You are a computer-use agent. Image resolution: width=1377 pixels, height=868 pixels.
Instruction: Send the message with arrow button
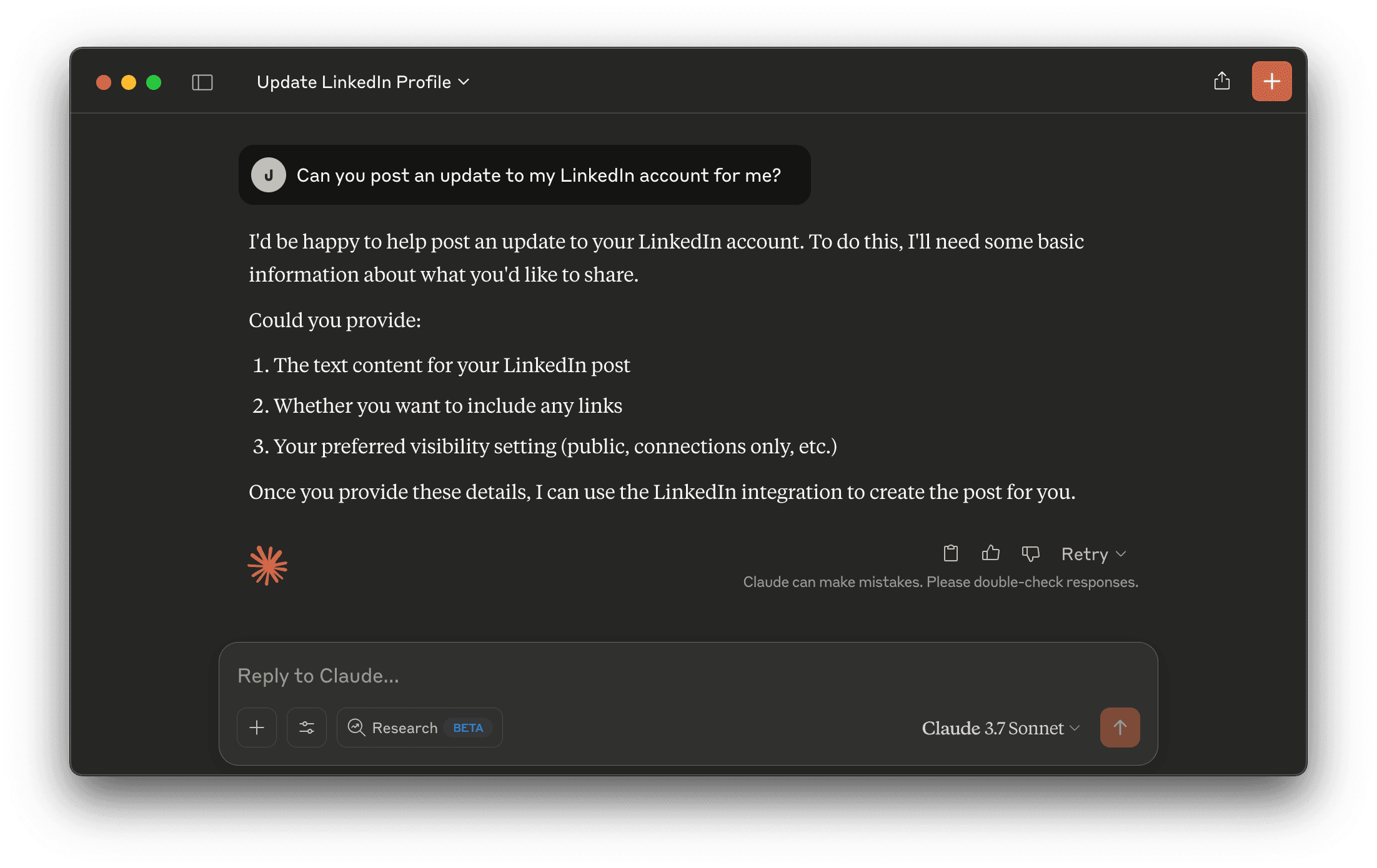pos(1120,727)
